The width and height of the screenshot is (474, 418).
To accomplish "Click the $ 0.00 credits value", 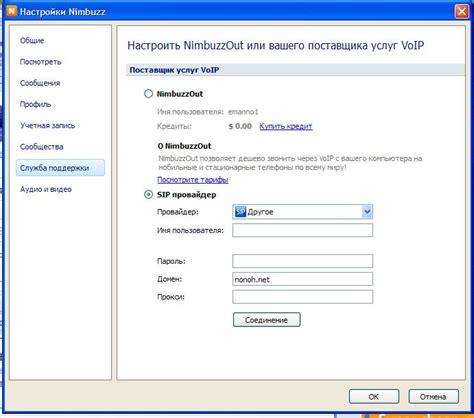I will [240, 126].
